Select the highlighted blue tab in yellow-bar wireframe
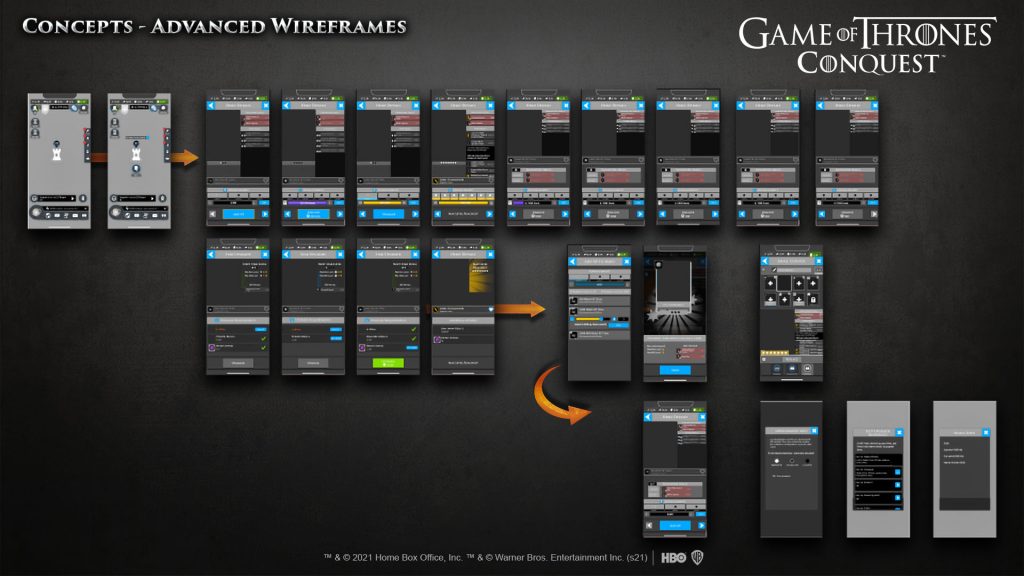The width and height of the screenshot is (1024, 576). click(x=367, y=196)
